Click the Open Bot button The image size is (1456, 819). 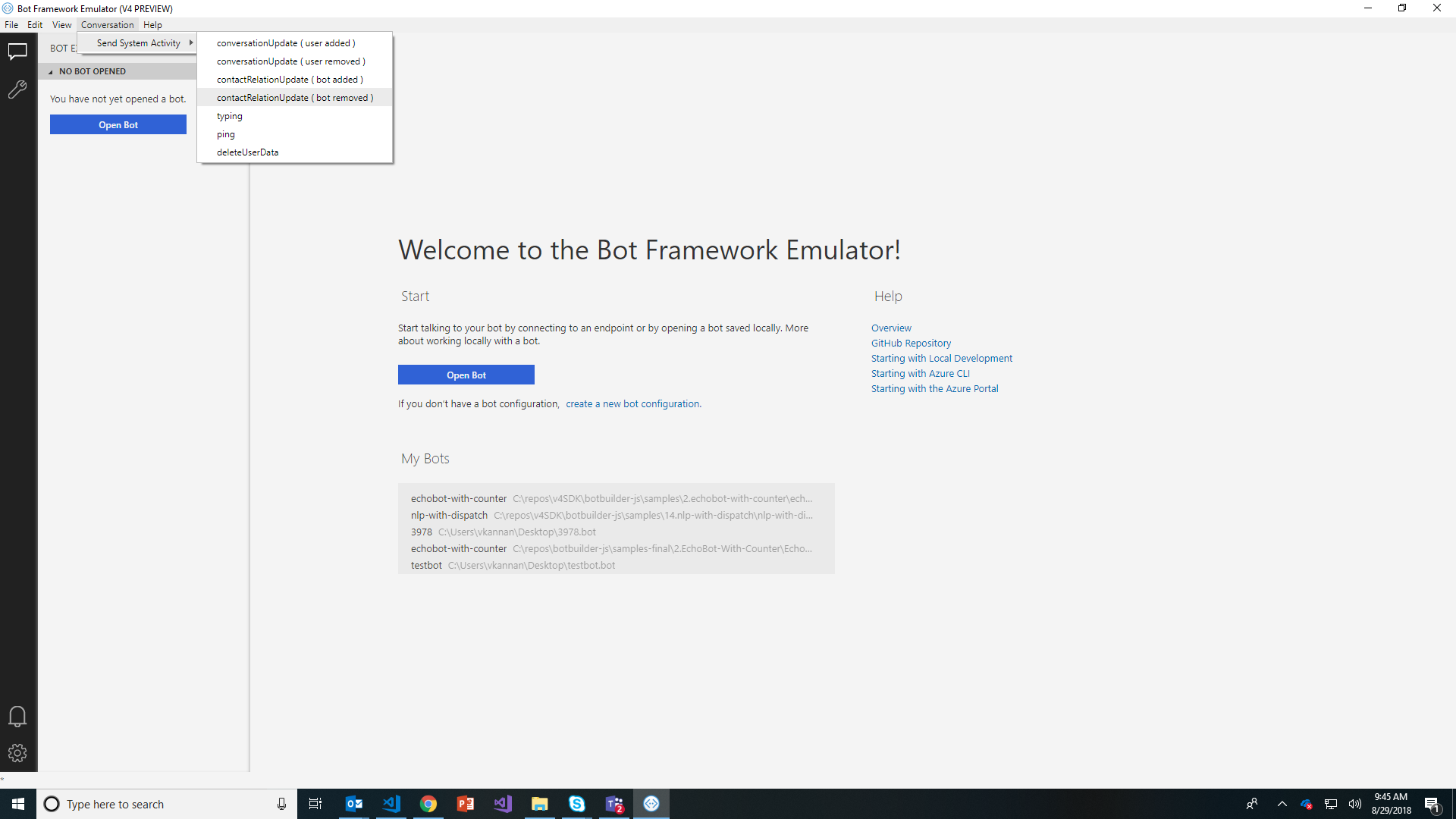coord(466,375)
